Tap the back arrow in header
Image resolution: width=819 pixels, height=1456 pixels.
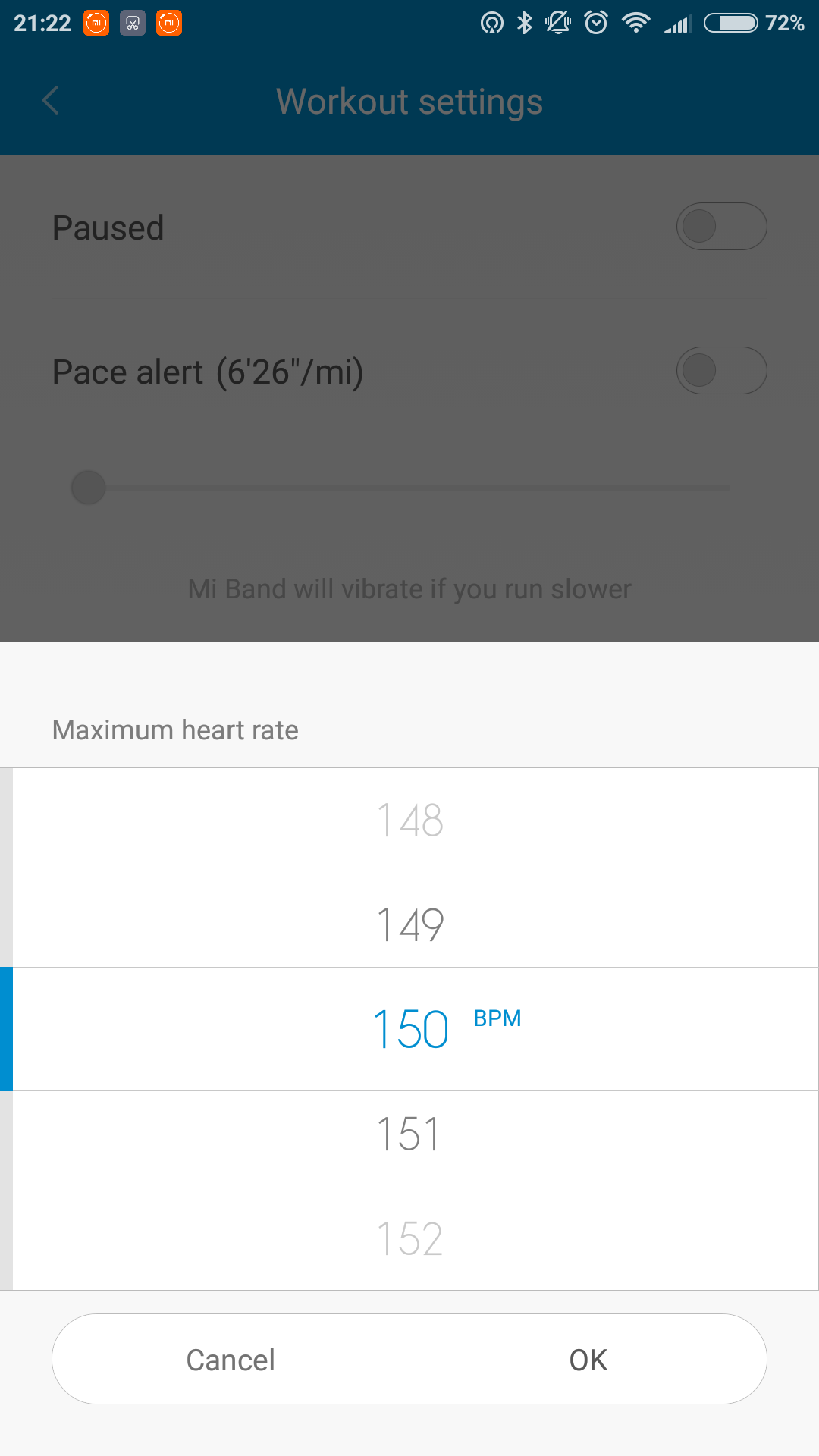51,101
